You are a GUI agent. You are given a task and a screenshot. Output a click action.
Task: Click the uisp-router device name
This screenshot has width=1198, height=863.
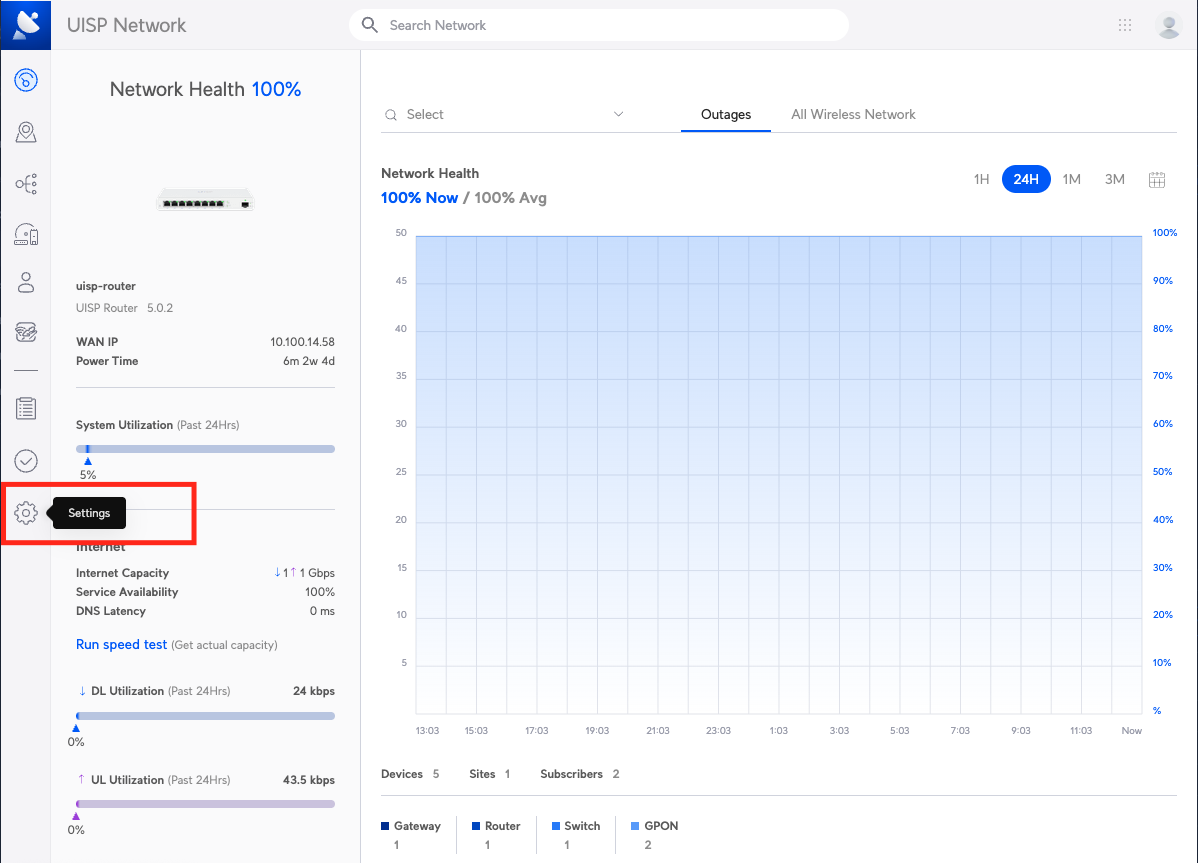tap(105, 286)
